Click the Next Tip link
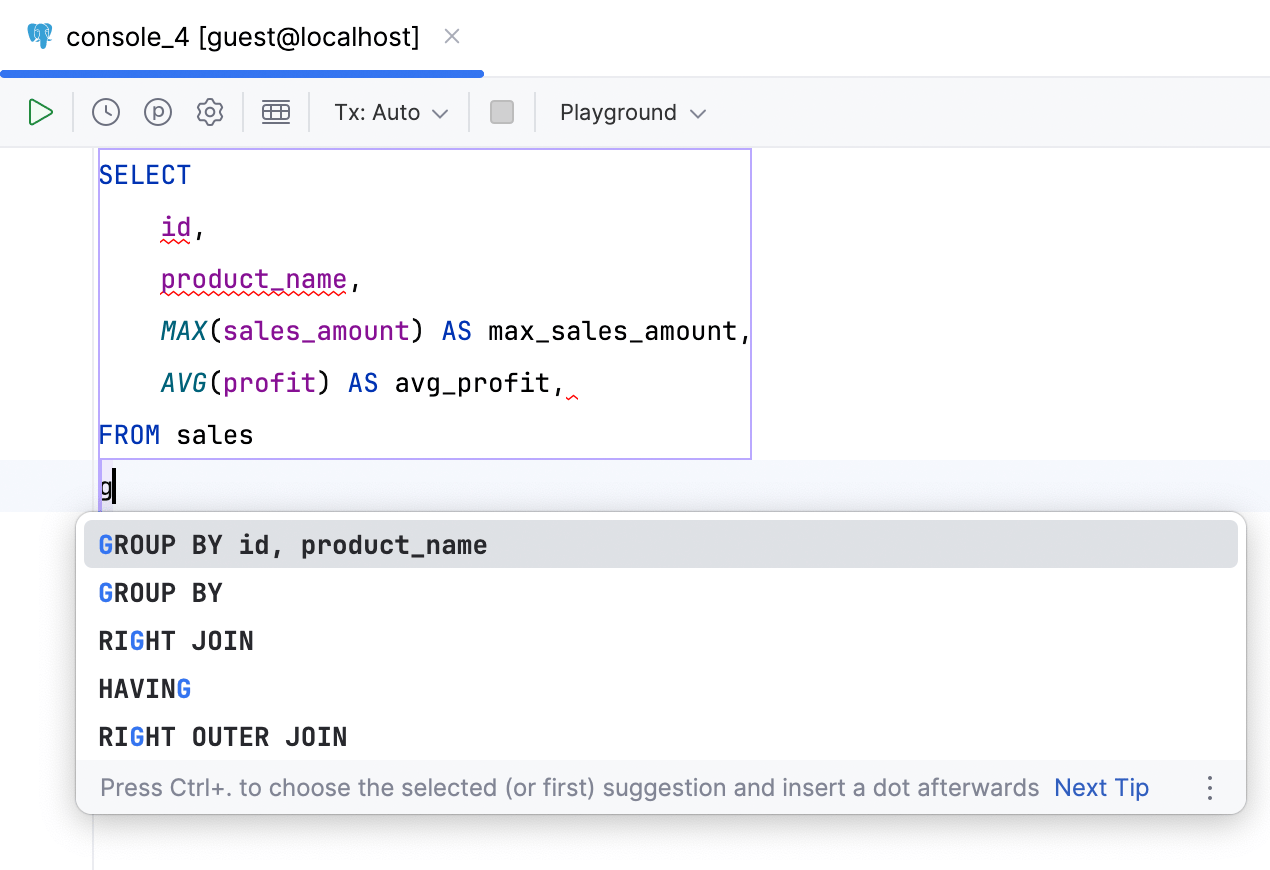 [x=1101, y=788]
